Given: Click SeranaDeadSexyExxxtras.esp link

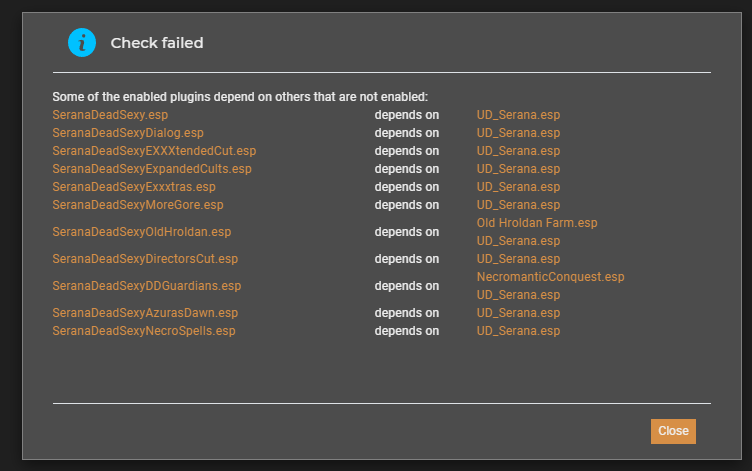Looking at the screenshot, I should (x=134, y=187).
